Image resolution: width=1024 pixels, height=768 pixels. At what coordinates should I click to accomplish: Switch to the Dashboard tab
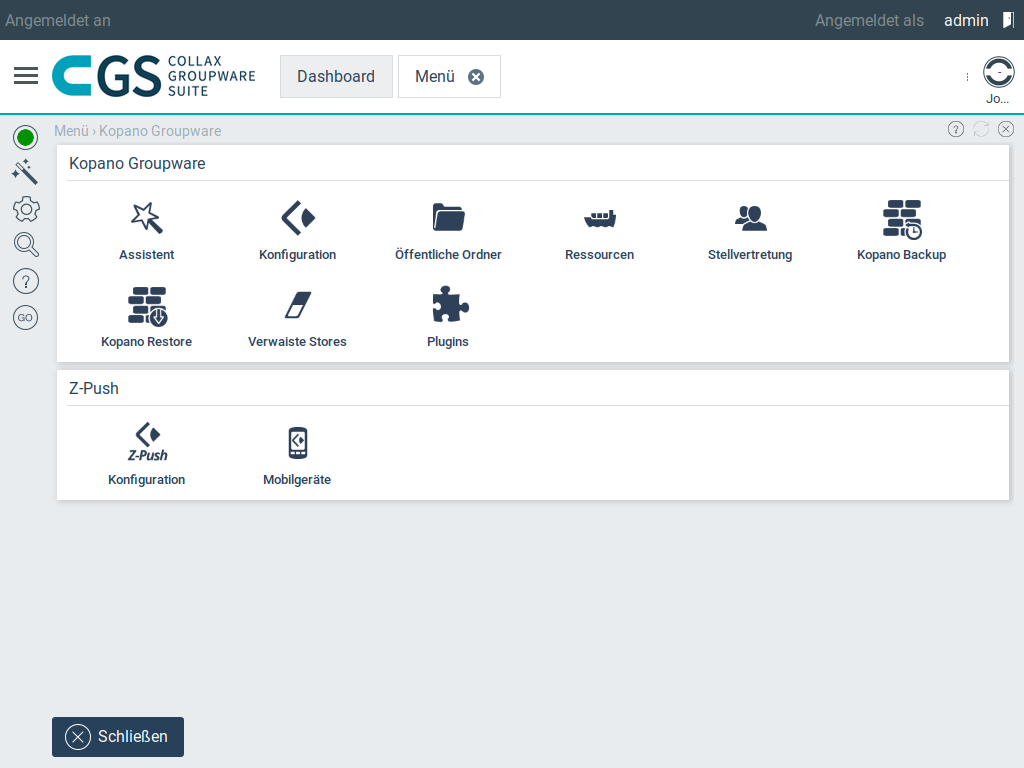(x=336, y=76)
